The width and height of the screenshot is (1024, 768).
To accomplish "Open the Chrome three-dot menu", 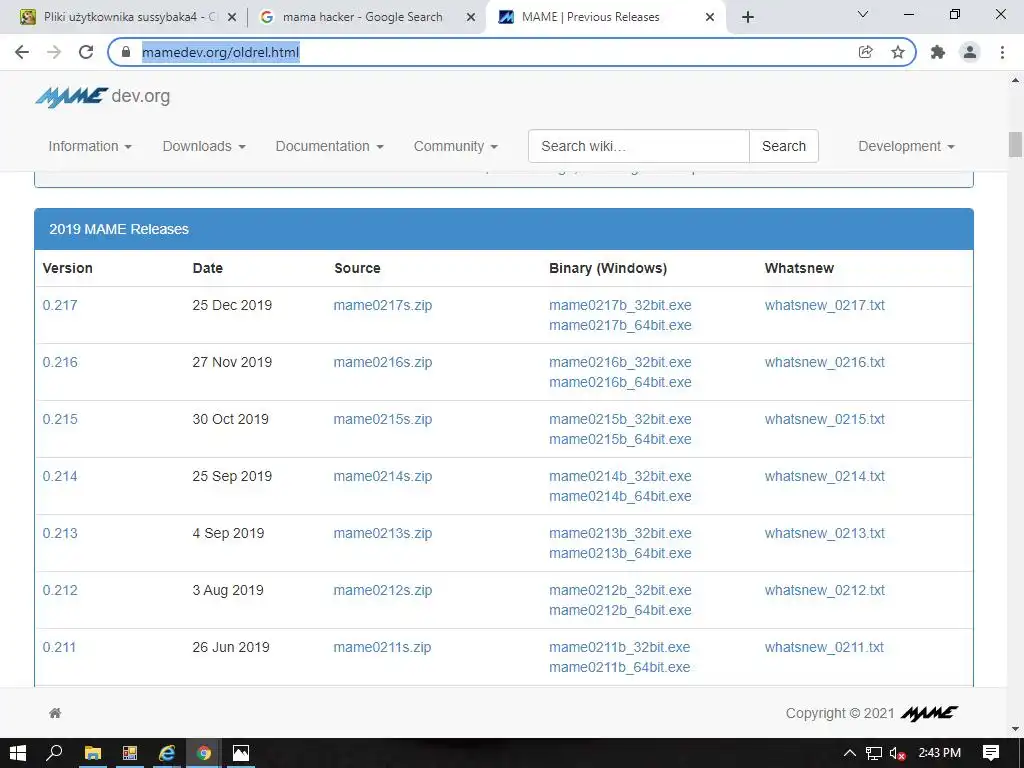I will click(1002, 52).
